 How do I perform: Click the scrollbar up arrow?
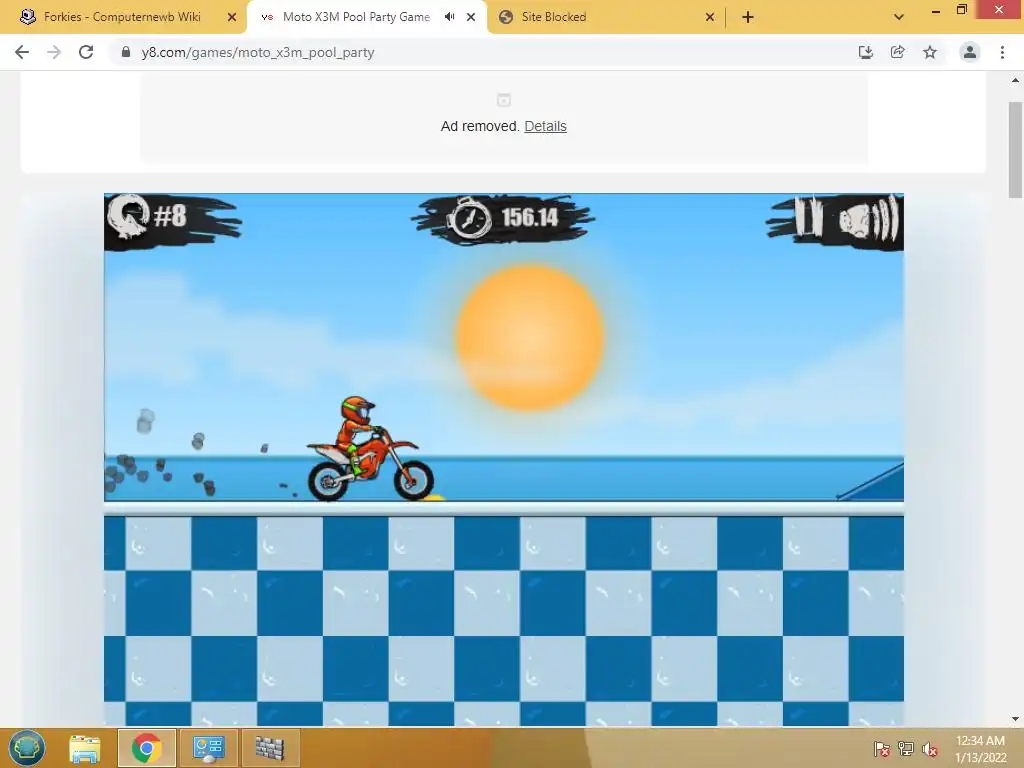click(1015, 80)
